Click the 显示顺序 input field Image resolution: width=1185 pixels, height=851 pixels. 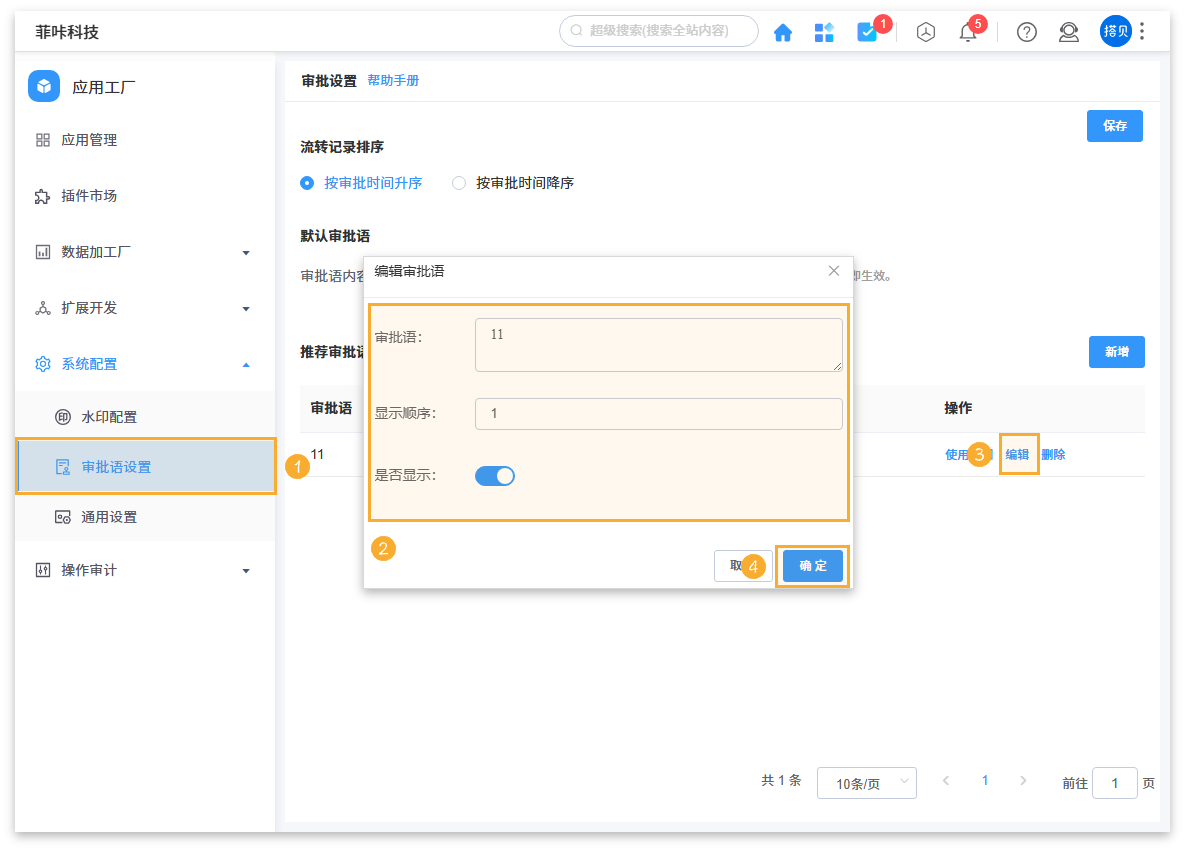658,414
